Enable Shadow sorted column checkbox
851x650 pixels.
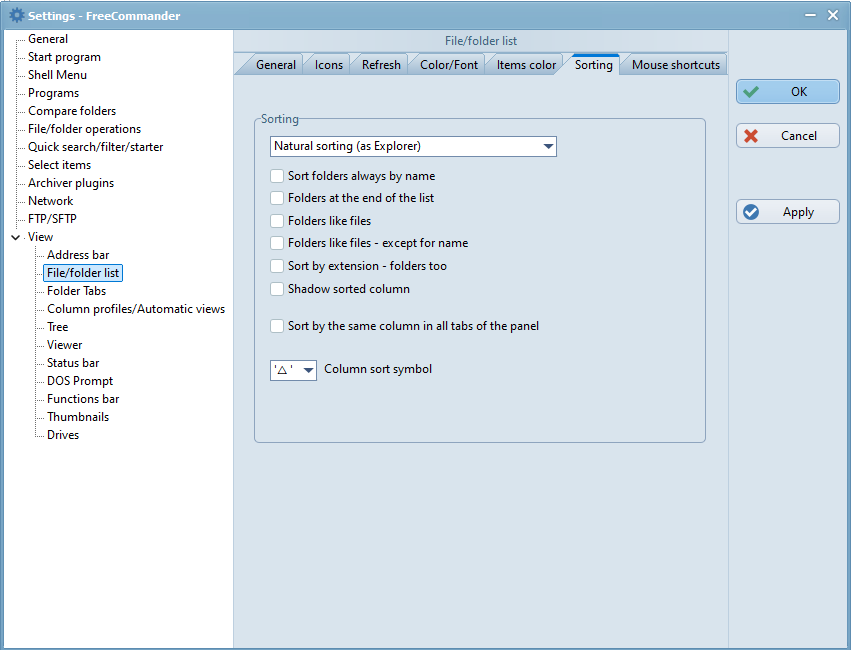coord(277,289)
